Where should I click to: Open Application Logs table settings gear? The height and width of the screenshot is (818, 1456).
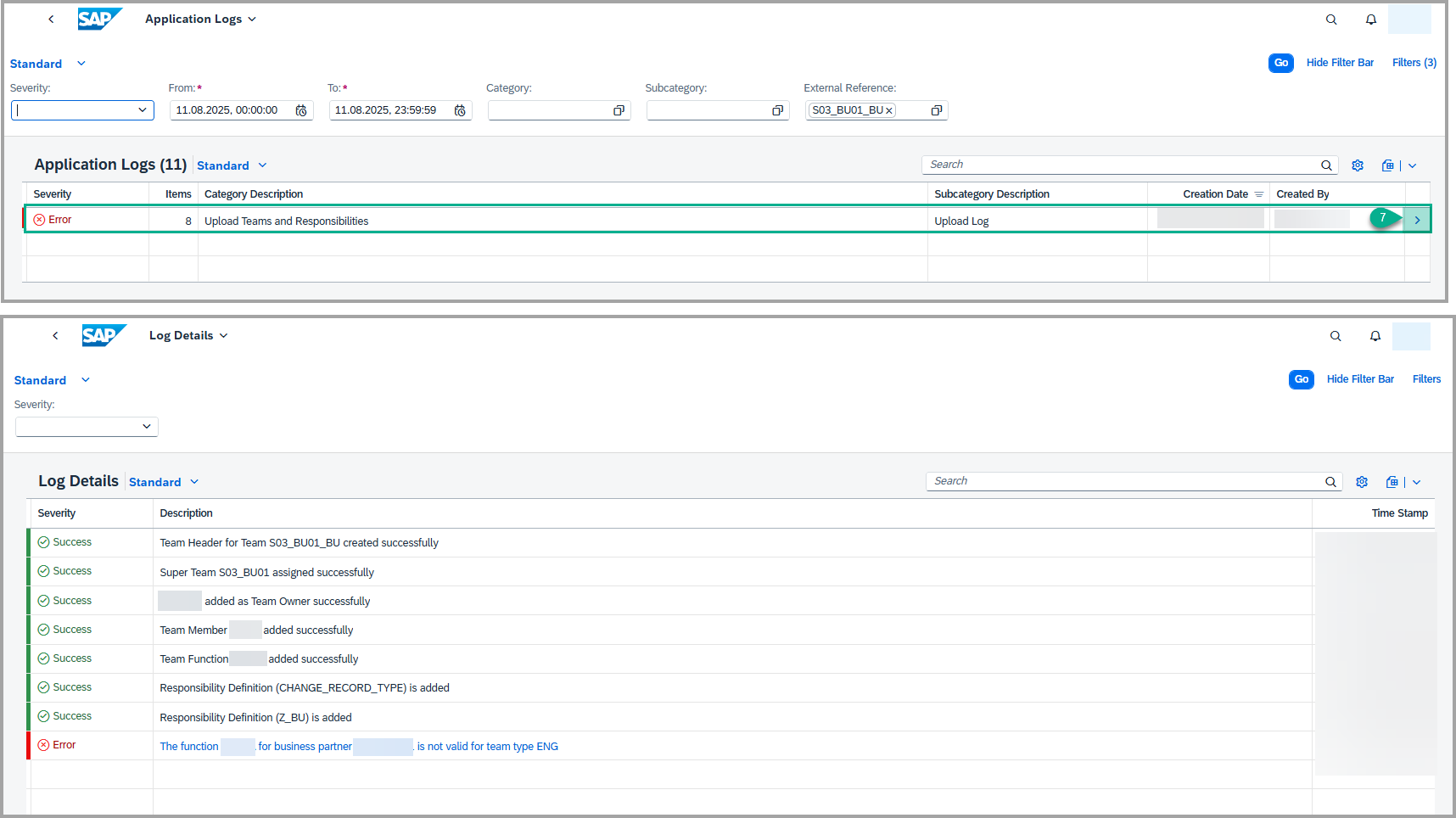(x=1358, y=165)
